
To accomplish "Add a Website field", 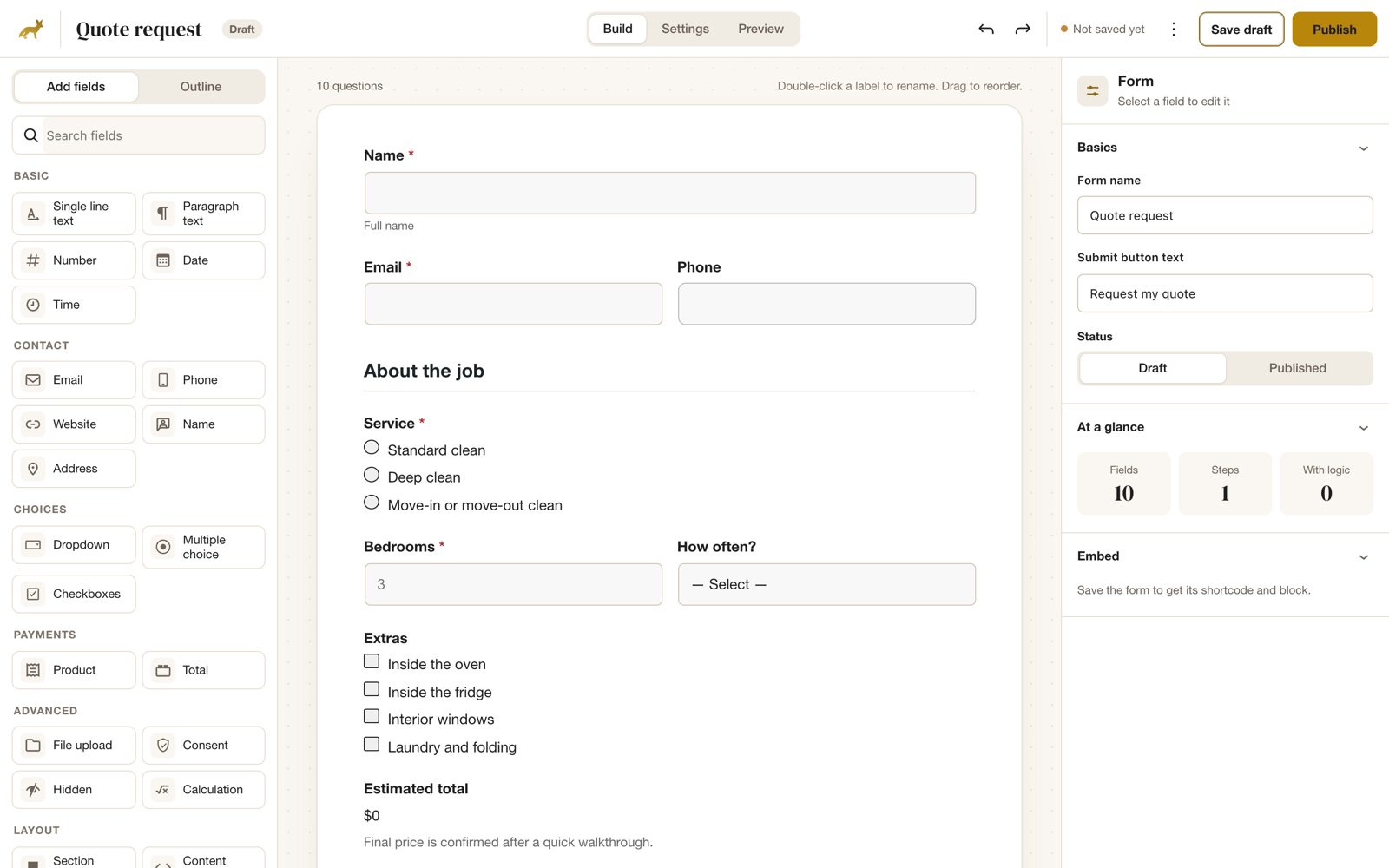I will 74,424.
